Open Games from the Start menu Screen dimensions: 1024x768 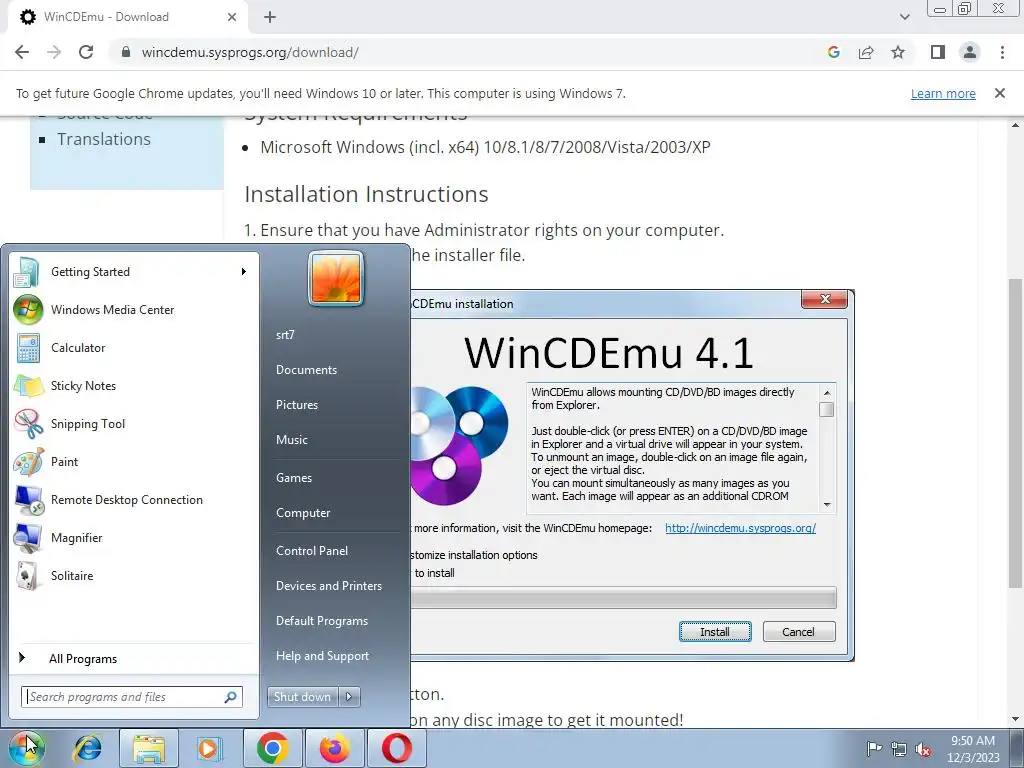294,477
